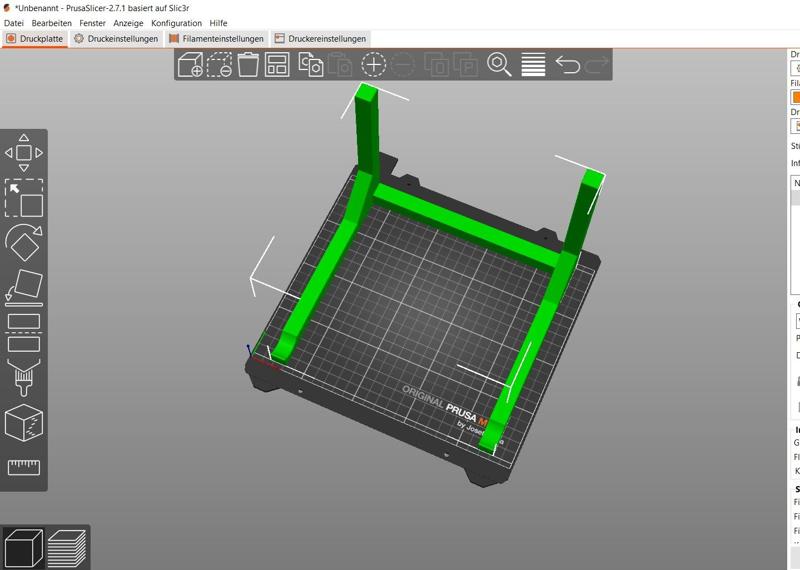This screenshot has width=800, height=570.
Task: Switch to the Druckereinstellungen tab
Action: (x=320, y=39)
